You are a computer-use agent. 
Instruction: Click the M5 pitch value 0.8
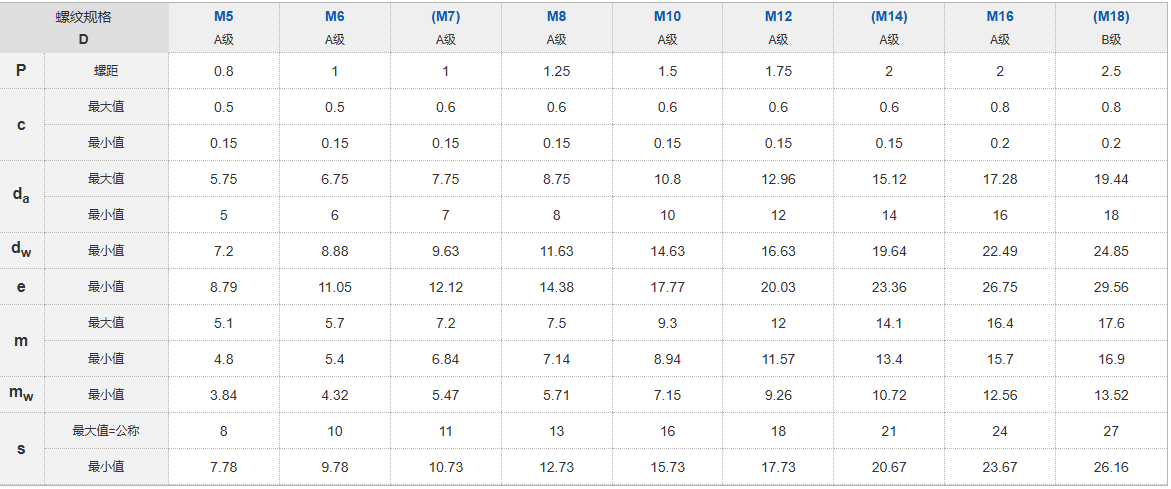click(x=224, y=72)
